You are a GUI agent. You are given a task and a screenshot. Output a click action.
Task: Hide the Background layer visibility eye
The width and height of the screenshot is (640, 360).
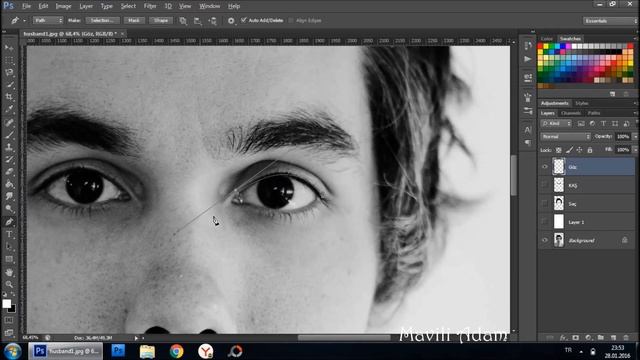coord(544,240)
